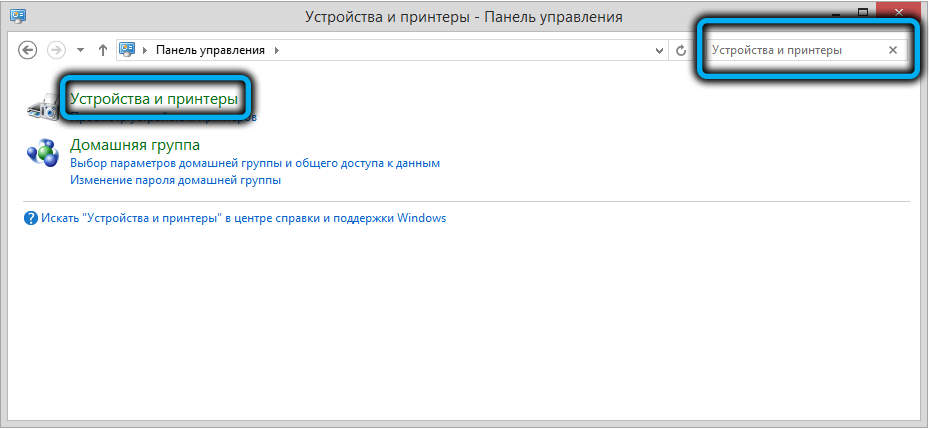Open the window system menu icon in the title bar
Viewport: 929px width, 429px height.
pos(16,16)
